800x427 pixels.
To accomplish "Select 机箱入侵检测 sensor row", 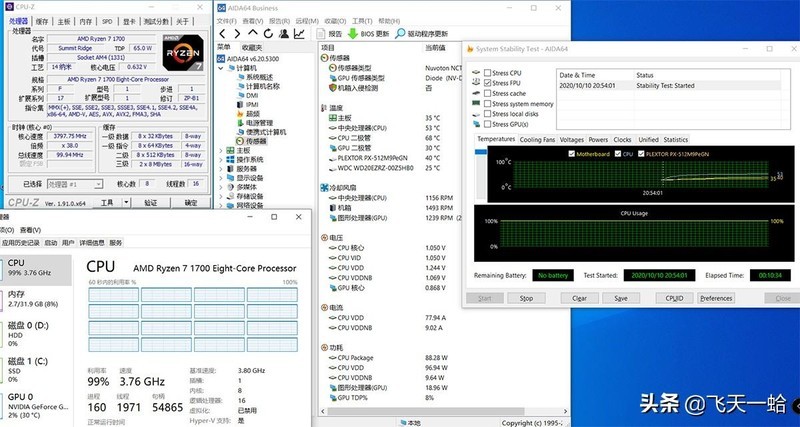I will click(382, 88).
